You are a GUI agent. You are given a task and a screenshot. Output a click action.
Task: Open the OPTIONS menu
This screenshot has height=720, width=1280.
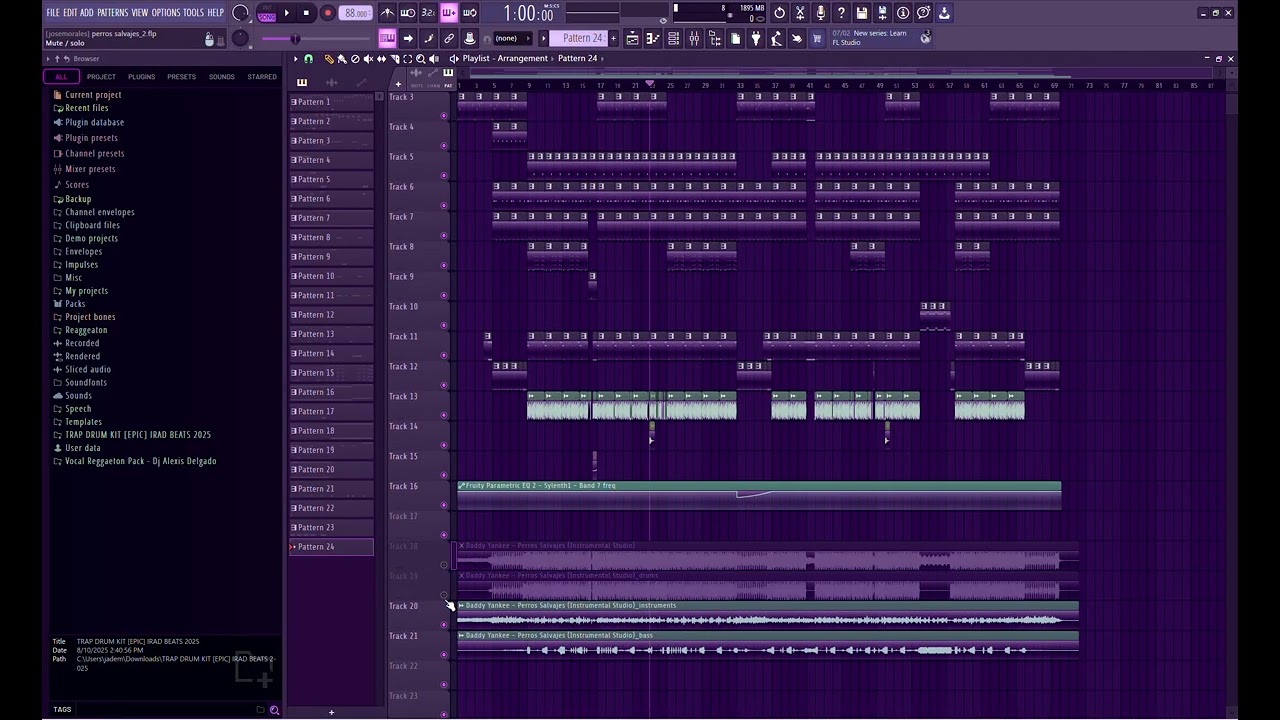165,13
